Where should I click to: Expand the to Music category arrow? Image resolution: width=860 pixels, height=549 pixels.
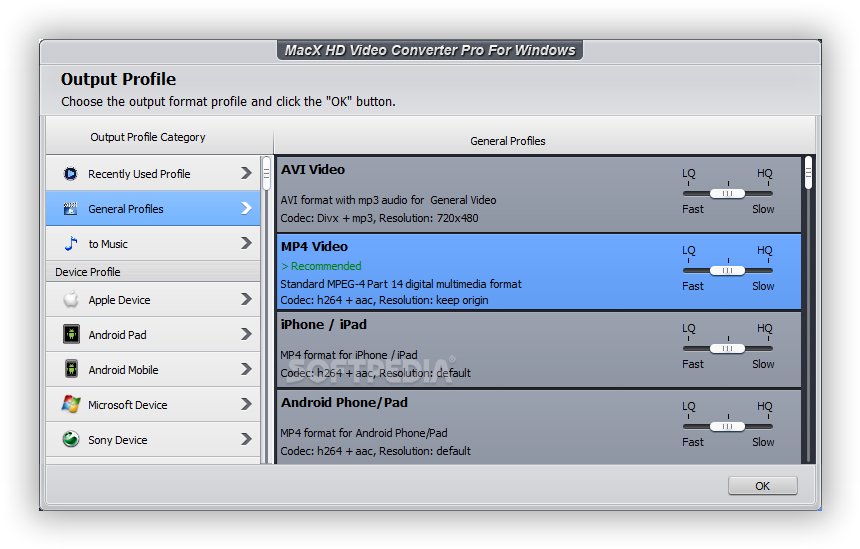(246, 244)
